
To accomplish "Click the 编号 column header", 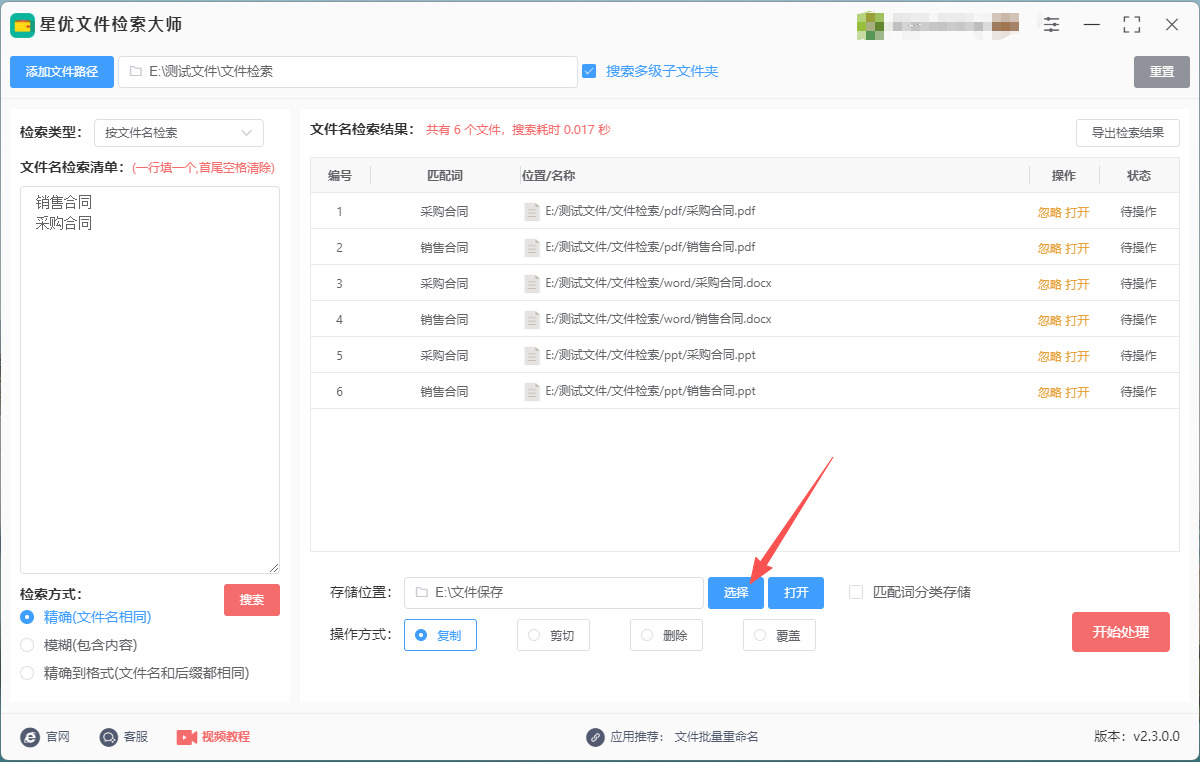I will [x=340, y=175].
